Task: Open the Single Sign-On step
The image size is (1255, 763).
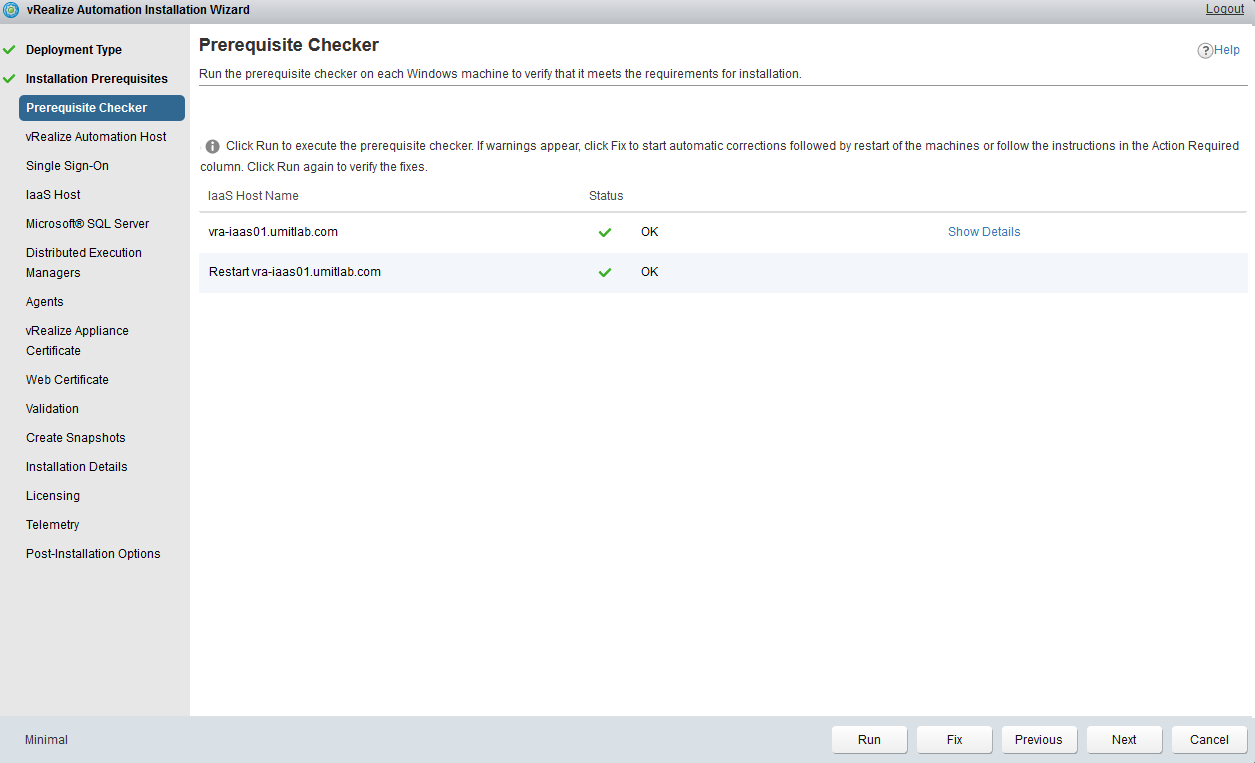Action: pyautogui.click(x=67, y=166)
